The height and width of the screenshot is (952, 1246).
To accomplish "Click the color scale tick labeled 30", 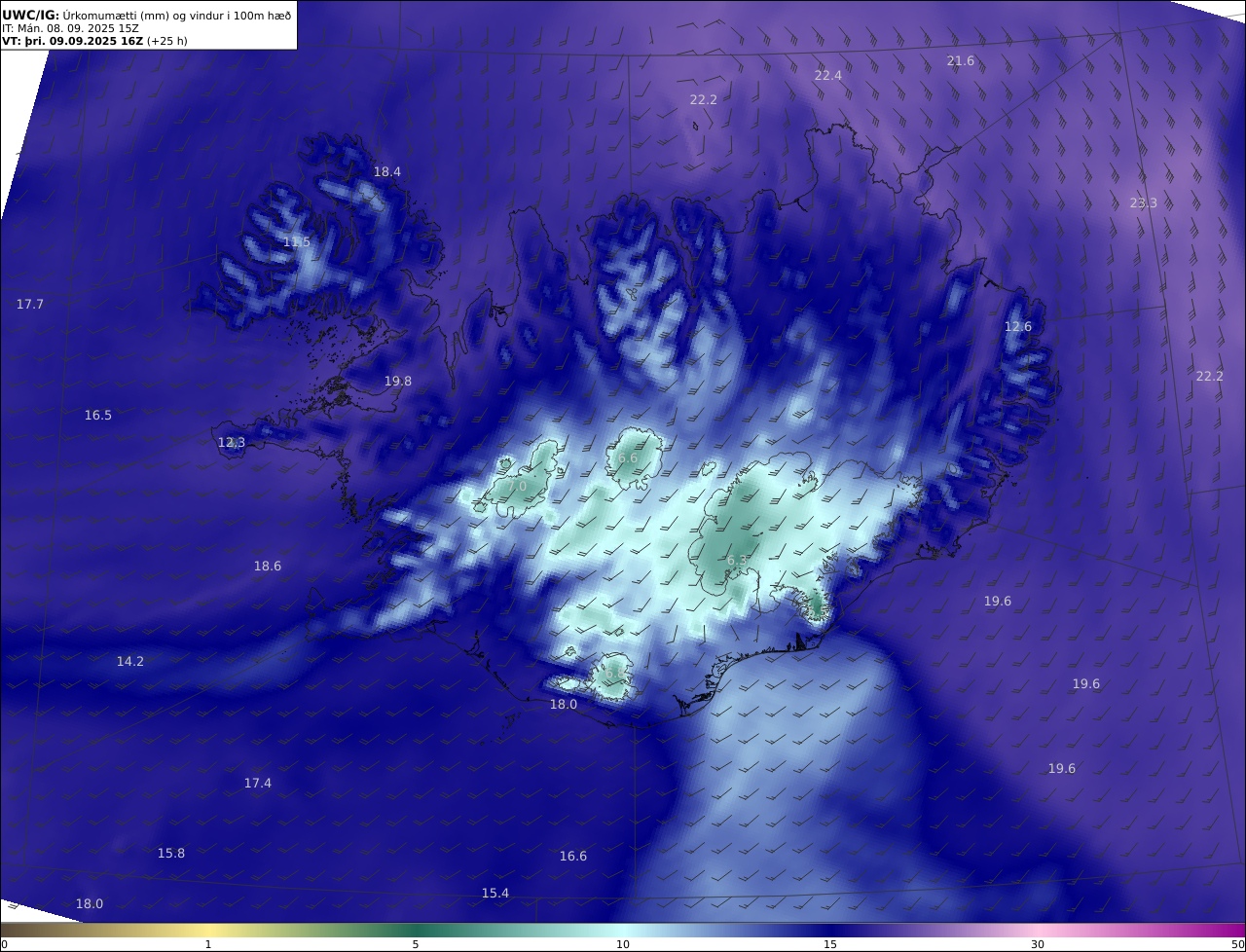I will 1038,944.
